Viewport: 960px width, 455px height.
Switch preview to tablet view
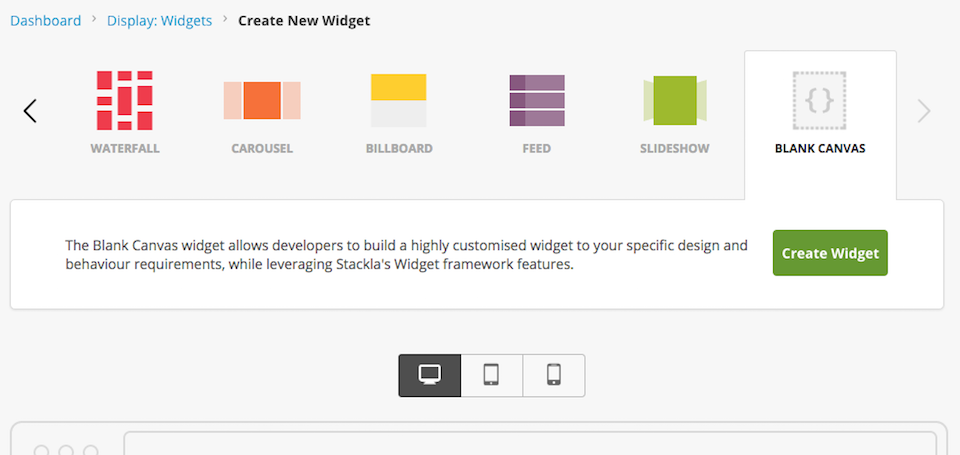(x=492, y=375)
